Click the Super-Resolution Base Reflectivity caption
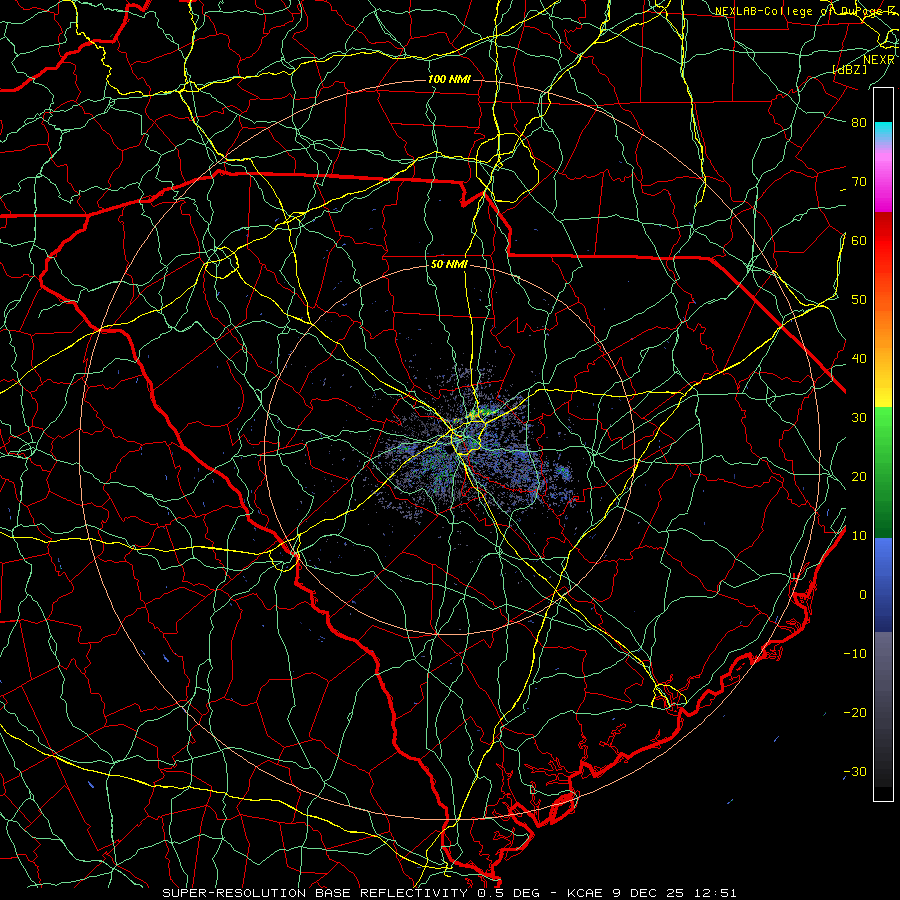 tap(316, 893)
